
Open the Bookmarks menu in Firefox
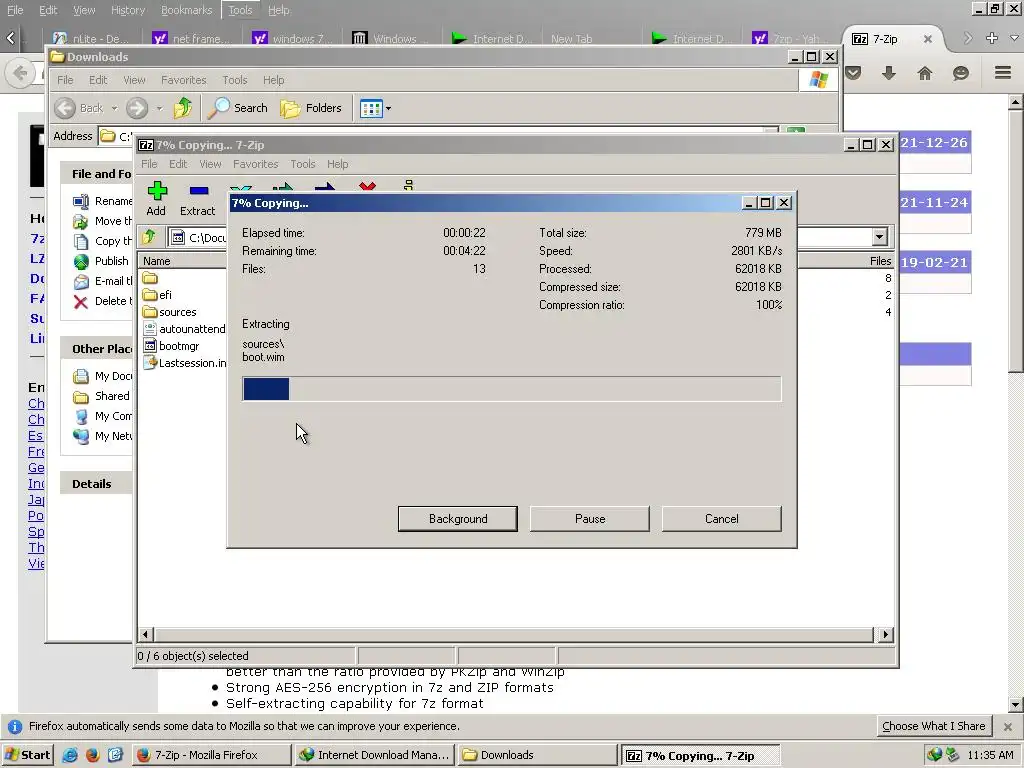click(x=186, y=10)
